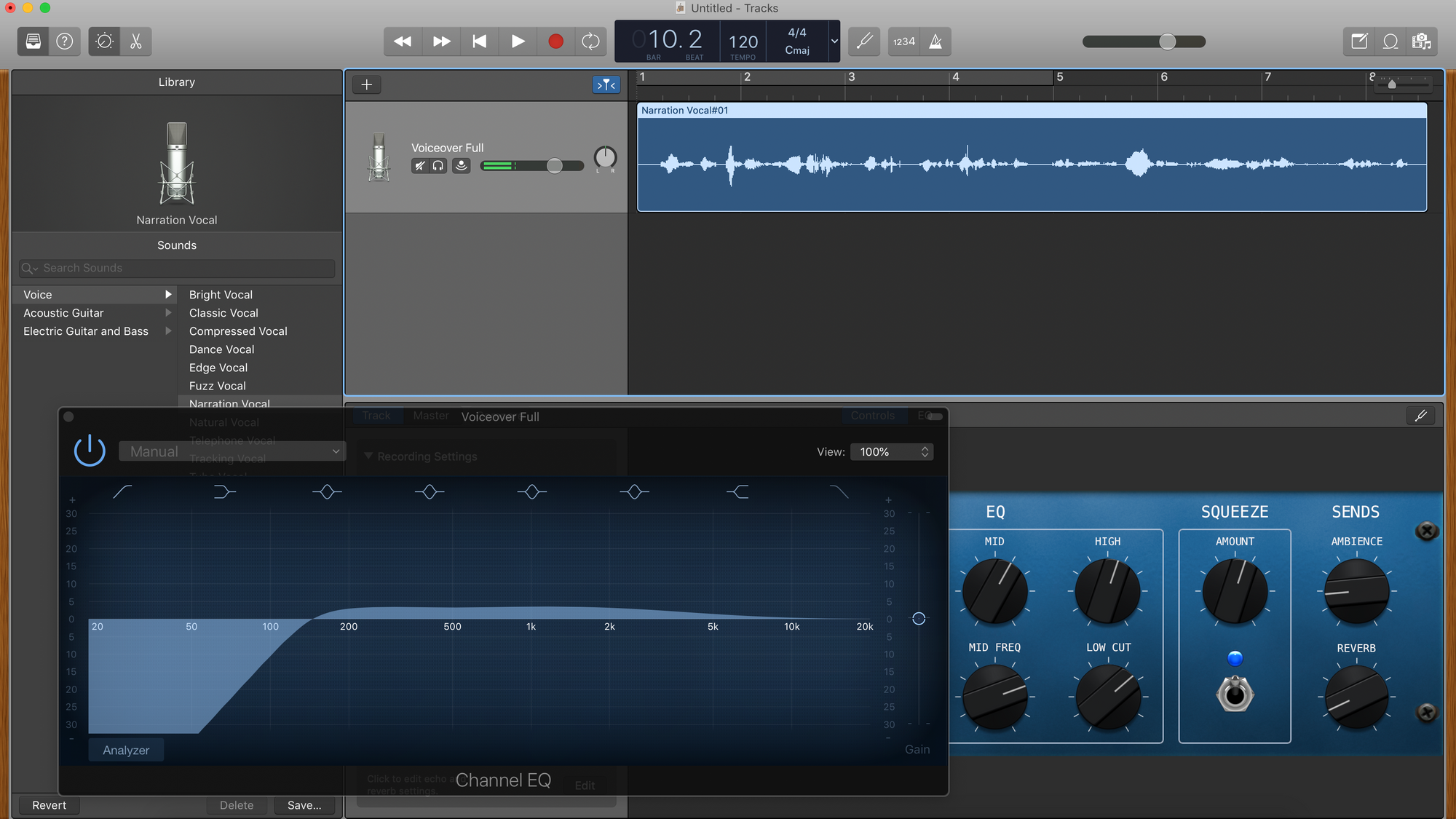Toggle Channel EQ power button
The image size is (1456, 819).
pyautogui.click(x=90, y=451)
